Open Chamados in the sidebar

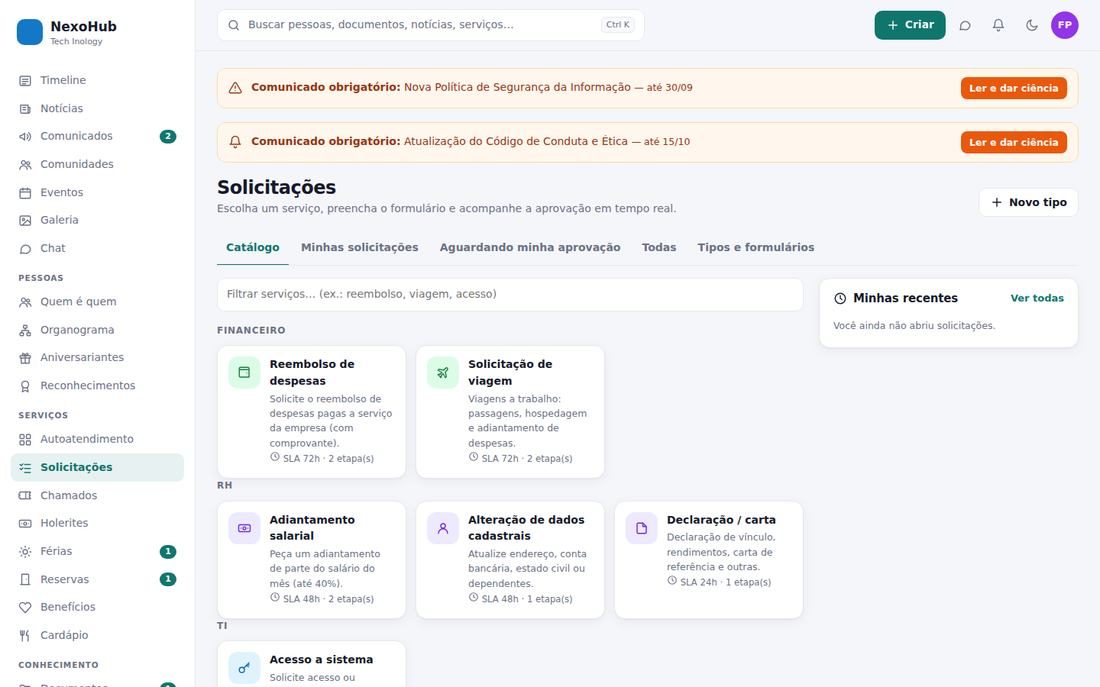click(x=97, y=495)
